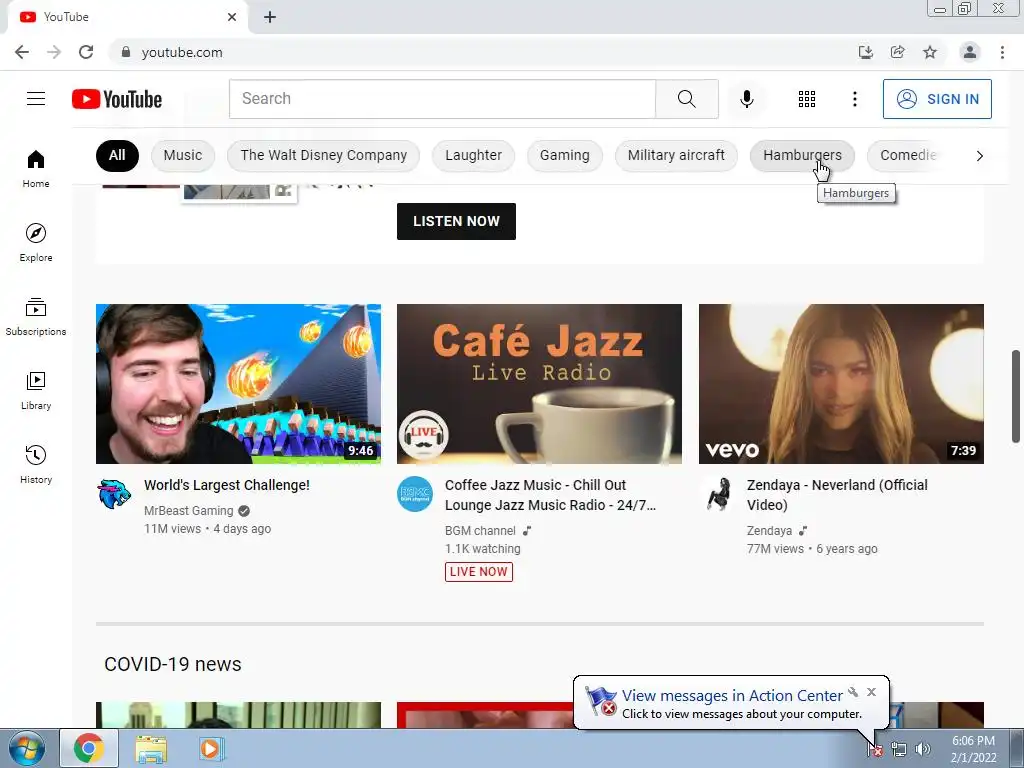1024x768 pixels.
Task: Open the Chrome profile avatar
Action: (x=970, y=52)
